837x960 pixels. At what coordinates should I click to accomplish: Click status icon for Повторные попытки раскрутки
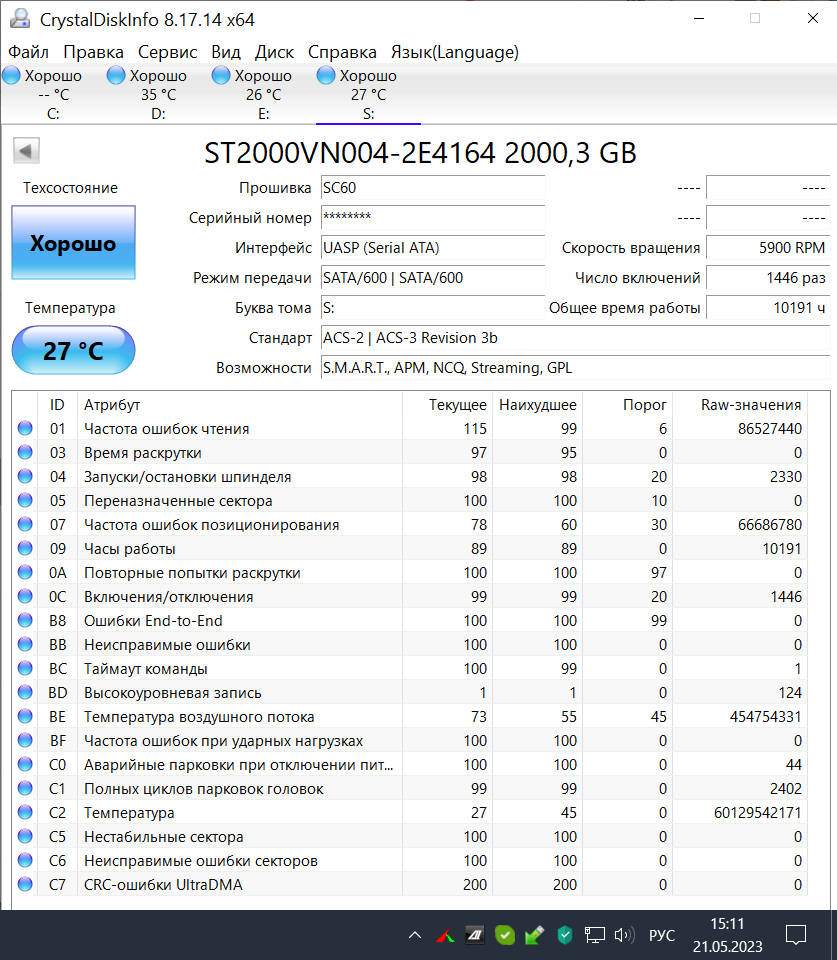[x=25, y=572]
